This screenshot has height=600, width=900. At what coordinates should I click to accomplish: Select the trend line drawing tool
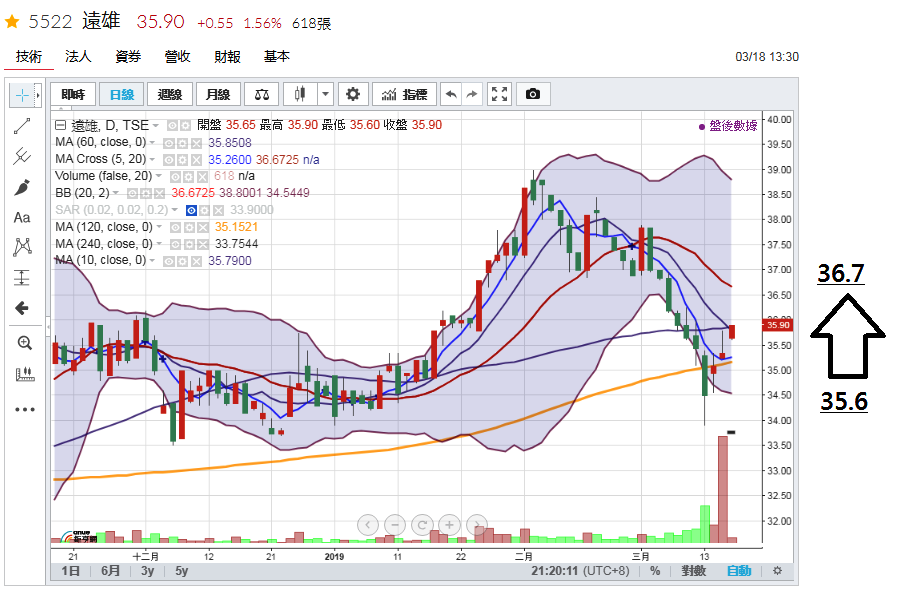[22, 126]
